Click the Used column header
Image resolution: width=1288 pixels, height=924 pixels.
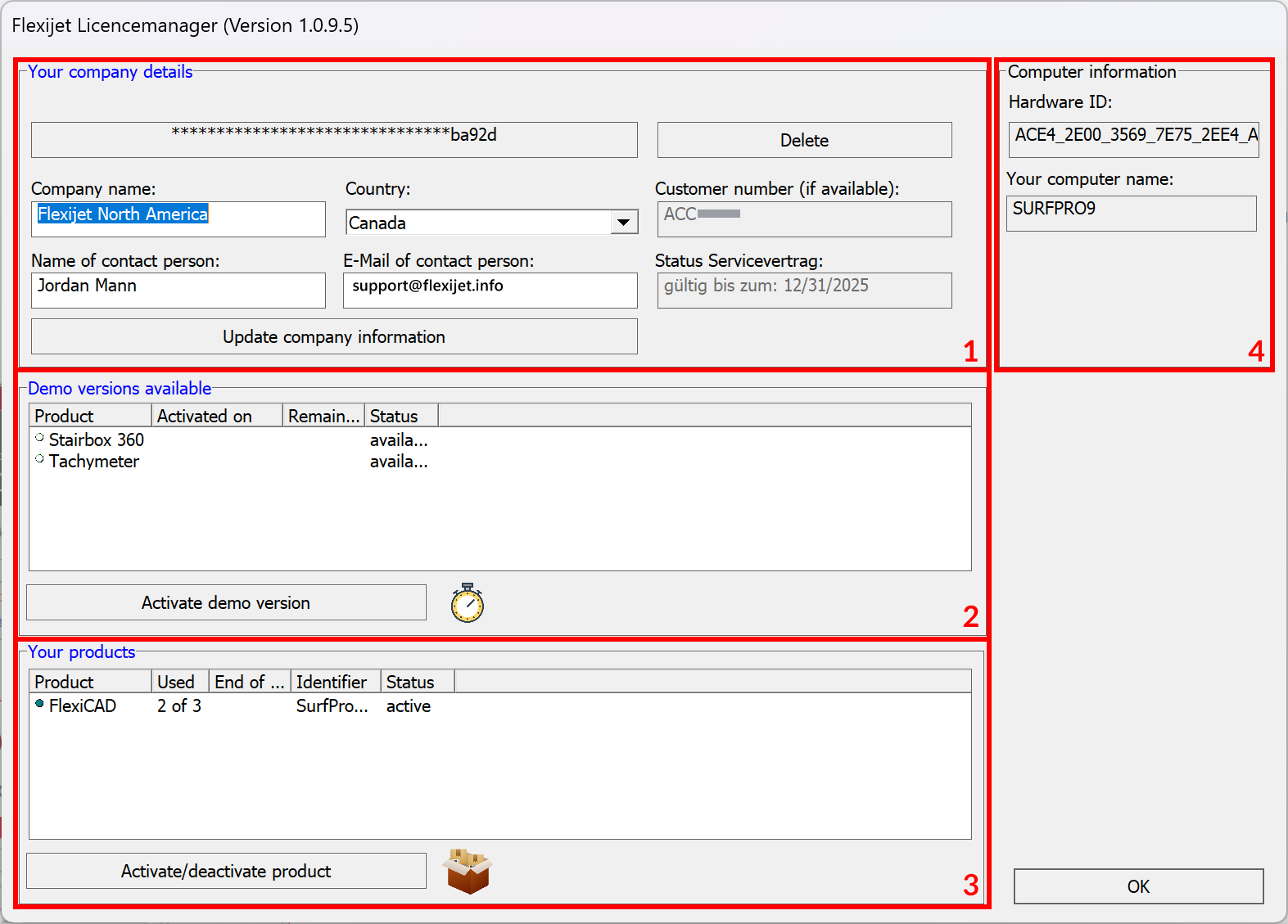180,682
